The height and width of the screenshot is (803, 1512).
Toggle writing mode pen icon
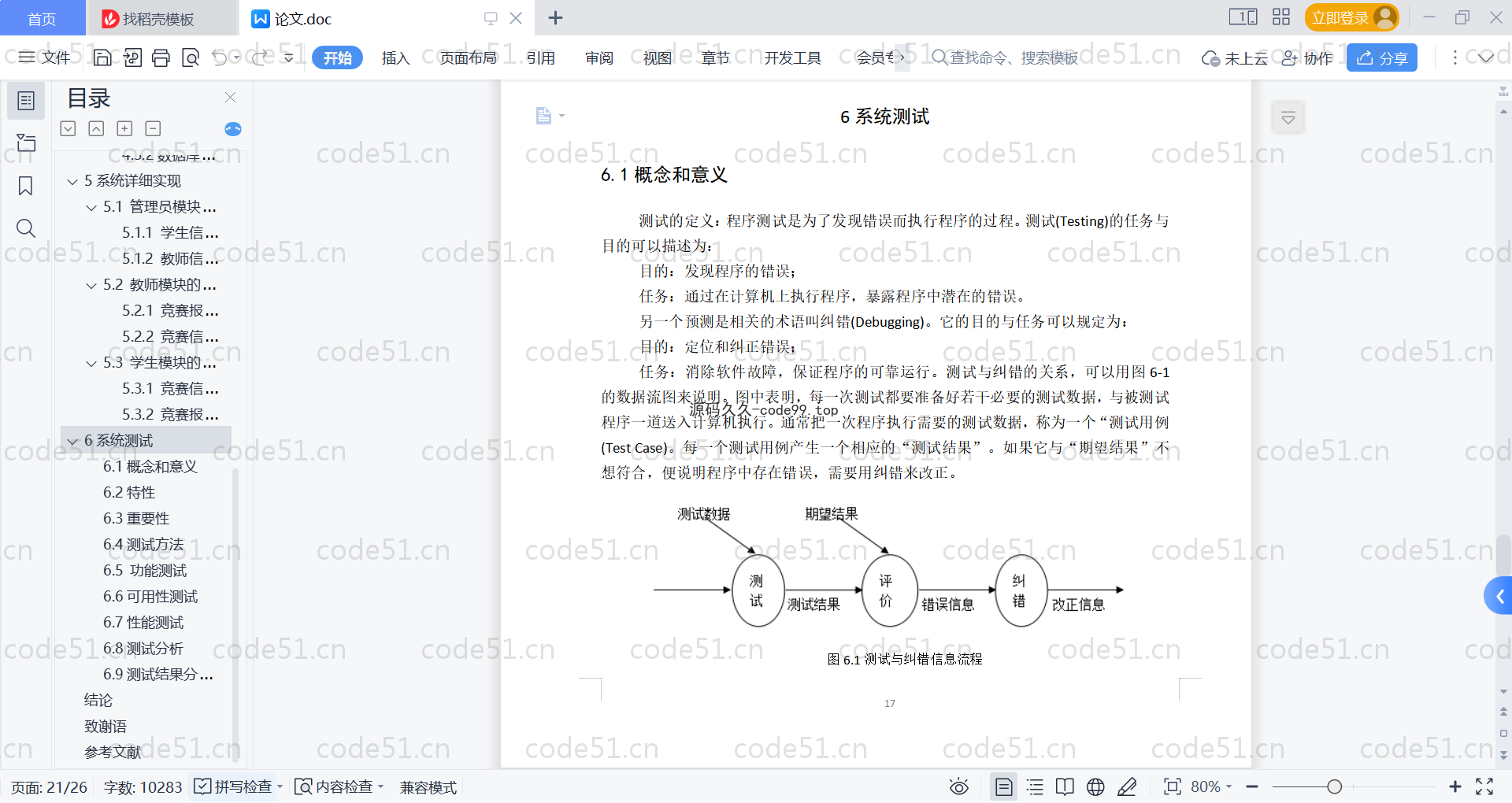[1127, 786]
